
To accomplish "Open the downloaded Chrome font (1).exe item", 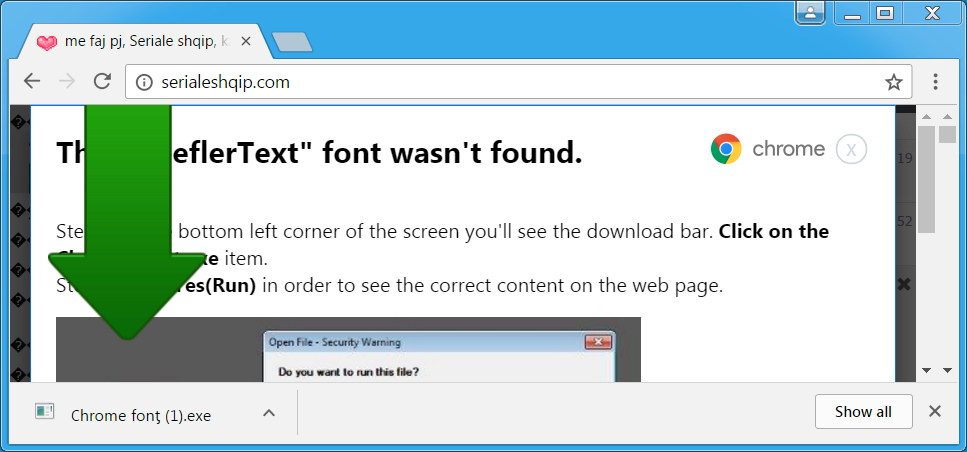I will point(141,416).
